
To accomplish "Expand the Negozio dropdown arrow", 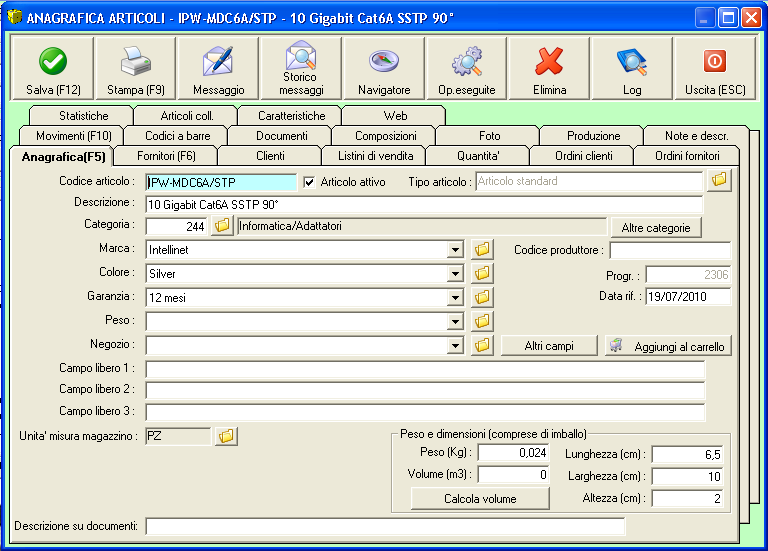I will click(455, 346).
